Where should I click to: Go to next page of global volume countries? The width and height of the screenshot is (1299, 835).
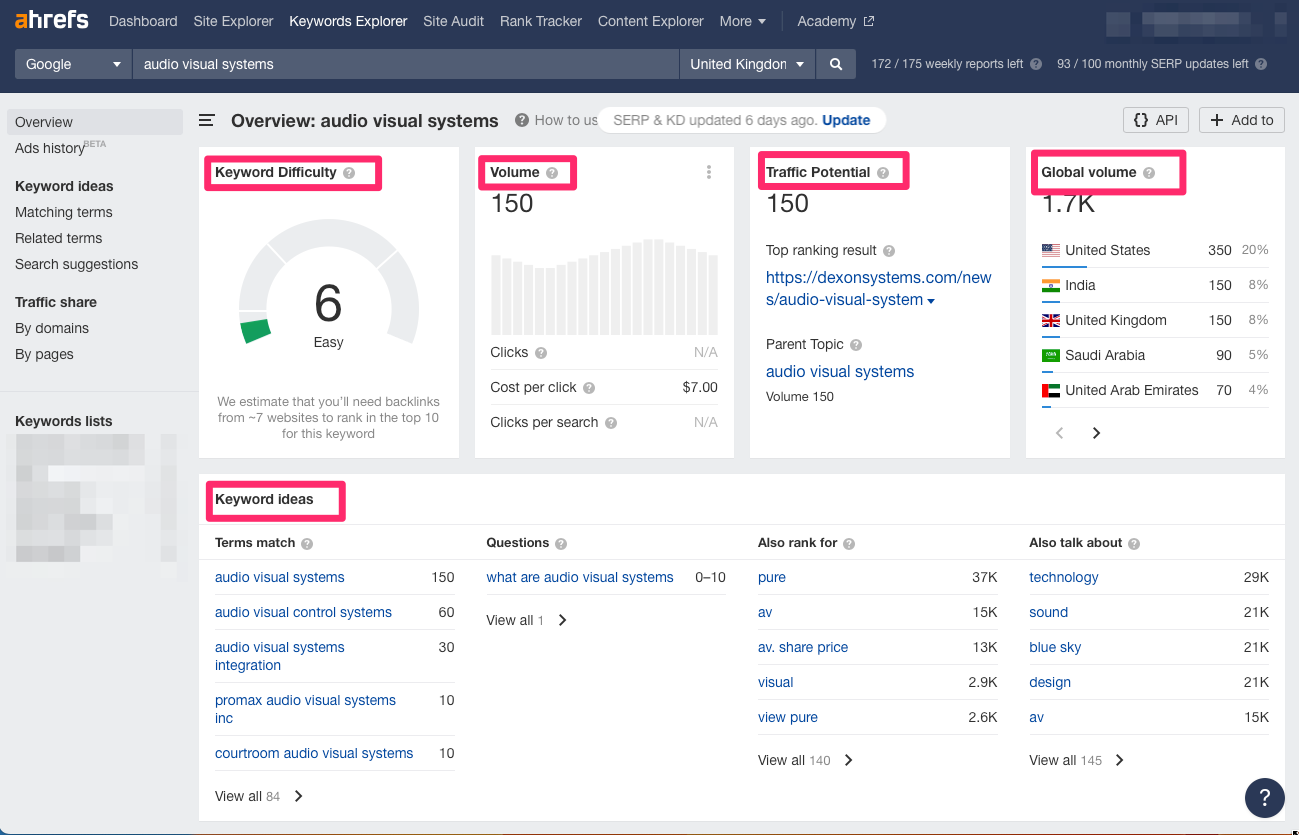click(1097, 433)
